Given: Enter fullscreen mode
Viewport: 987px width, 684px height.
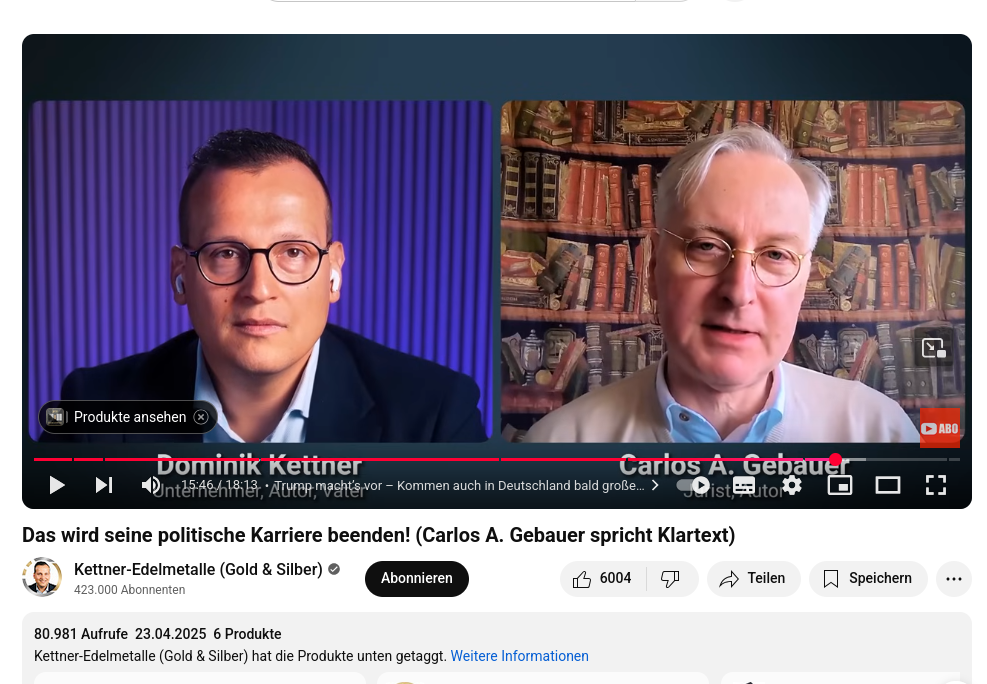Looking at the screenshot, I should pos(936,485).
